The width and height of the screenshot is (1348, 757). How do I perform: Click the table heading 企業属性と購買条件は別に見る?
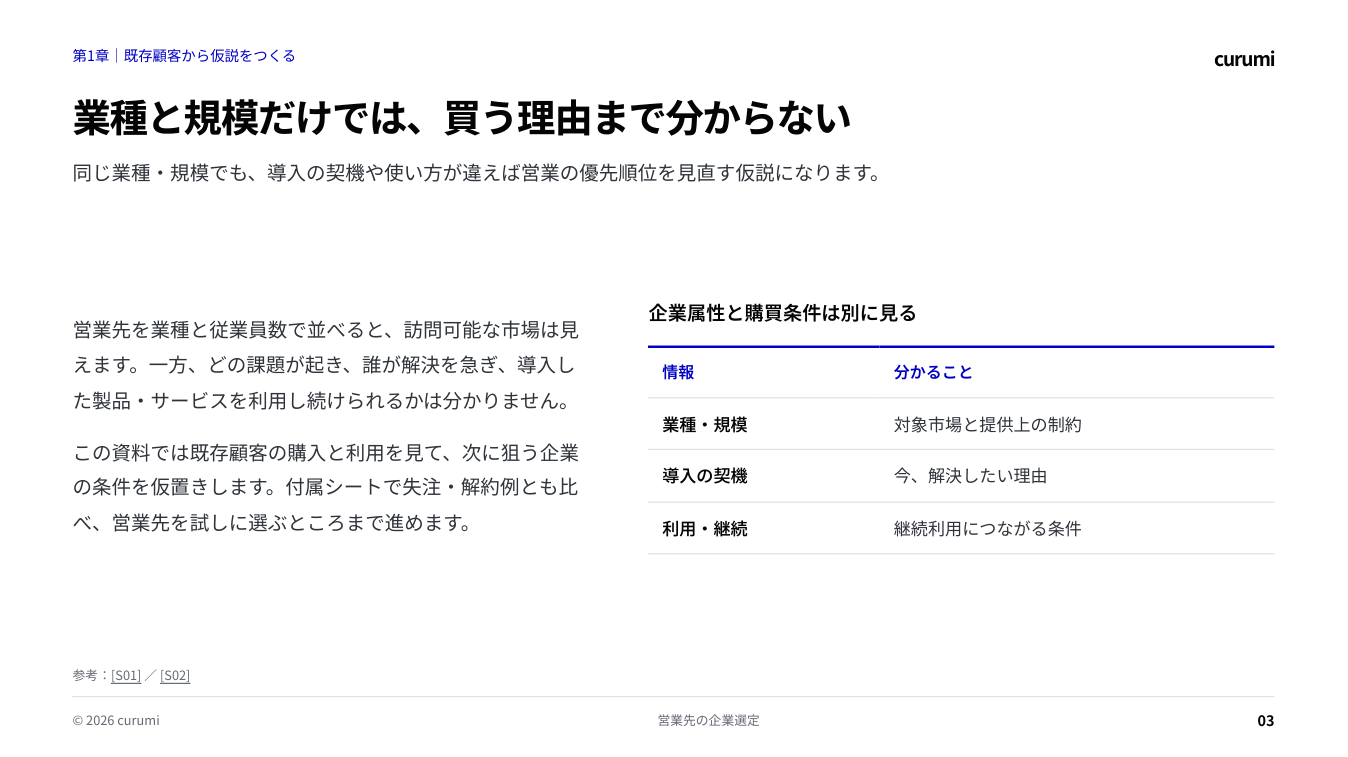coord(782,313)
